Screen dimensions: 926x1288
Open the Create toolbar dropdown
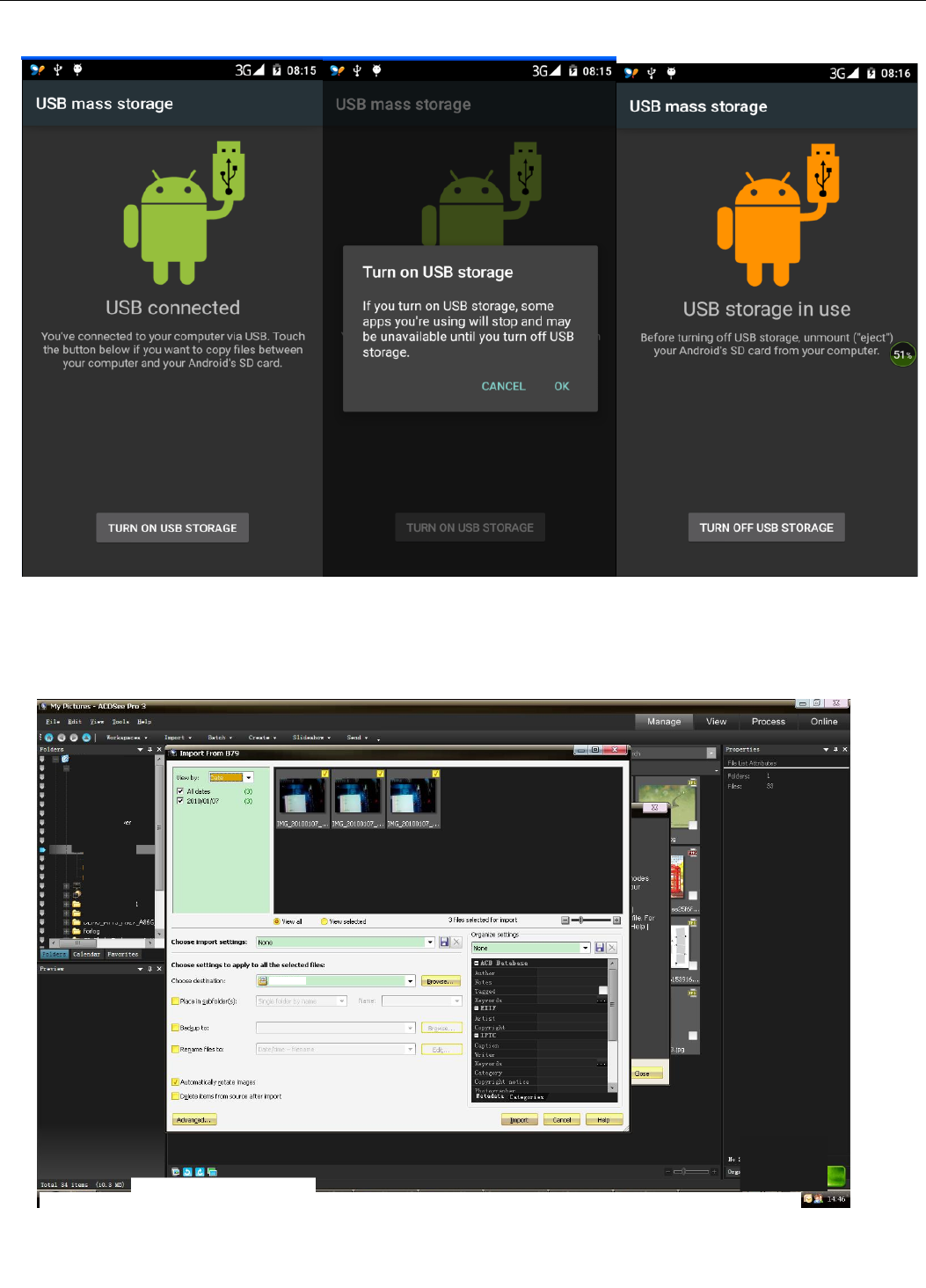coord(262,738)
